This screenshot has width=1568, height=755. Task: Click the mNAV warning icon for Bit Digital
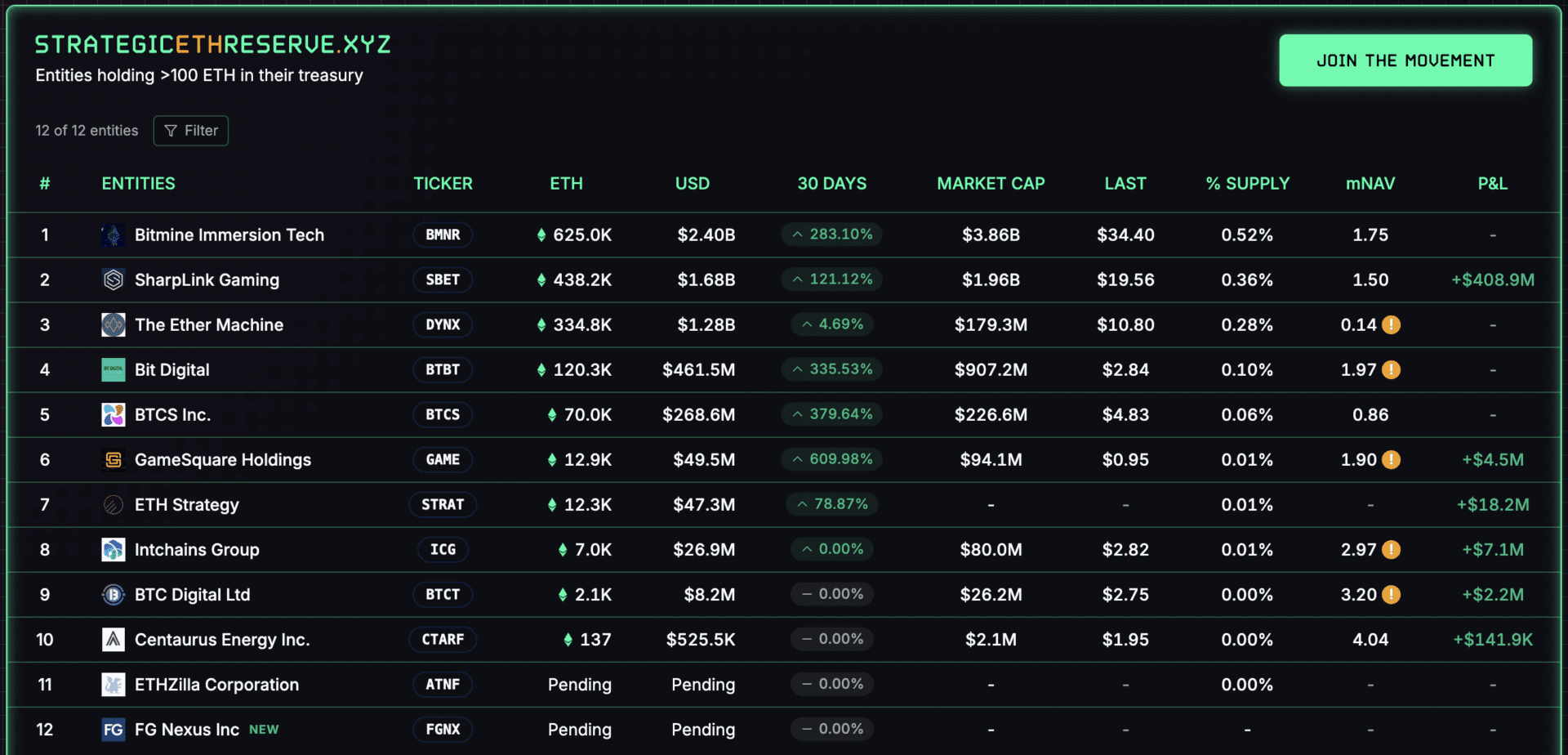[x=1392, y=370]
